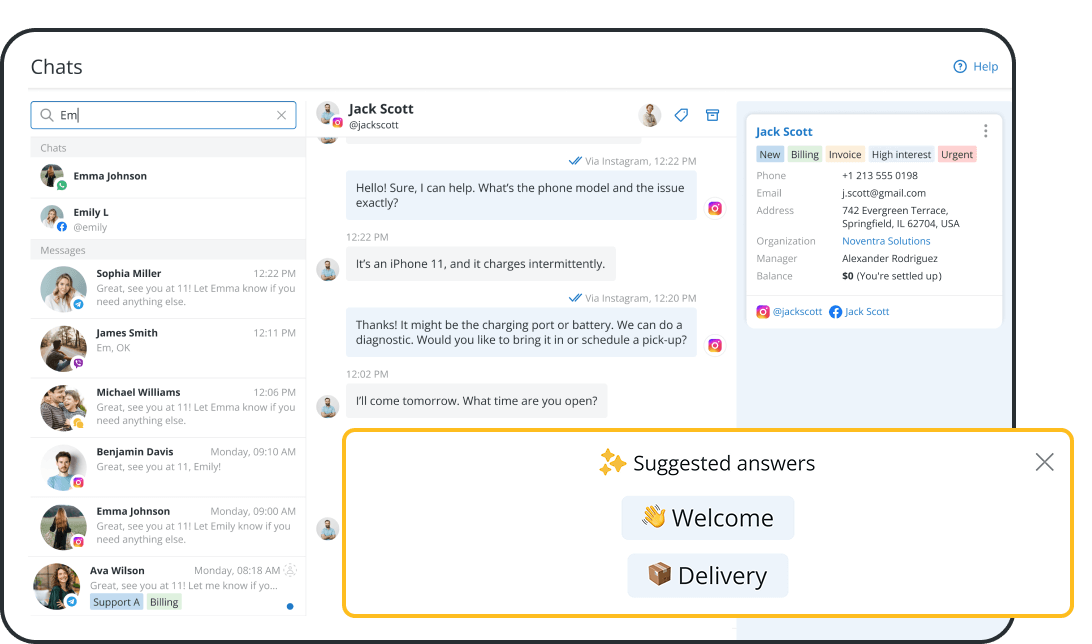
Task: Click the Instagram icon on the diagnostic message
Action: (x=715, y=345)
